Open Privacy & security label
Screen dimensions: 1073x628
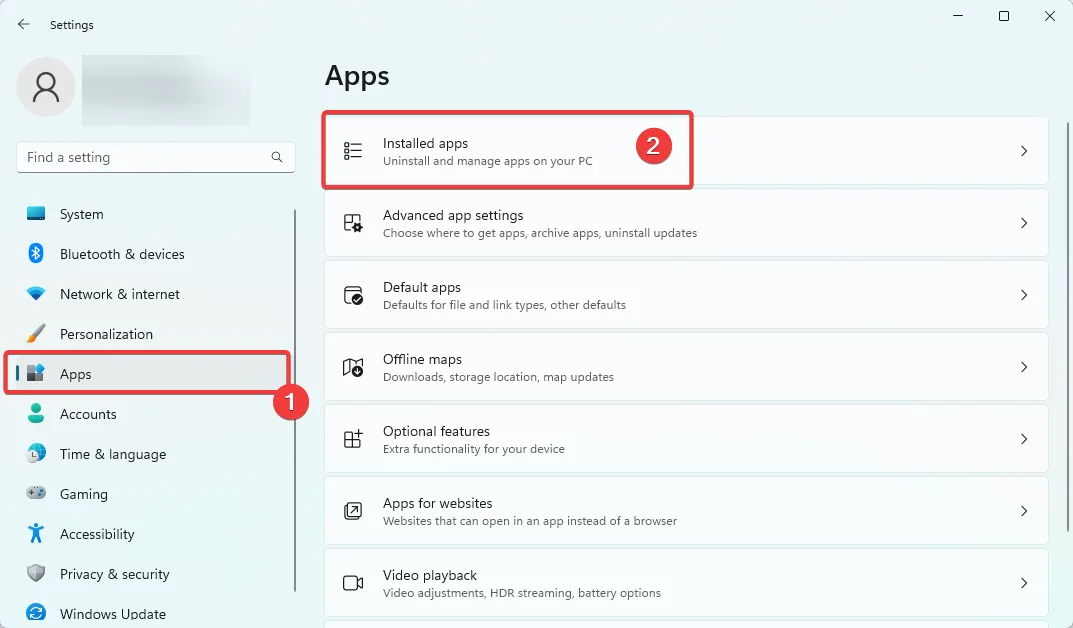(114, 574)
